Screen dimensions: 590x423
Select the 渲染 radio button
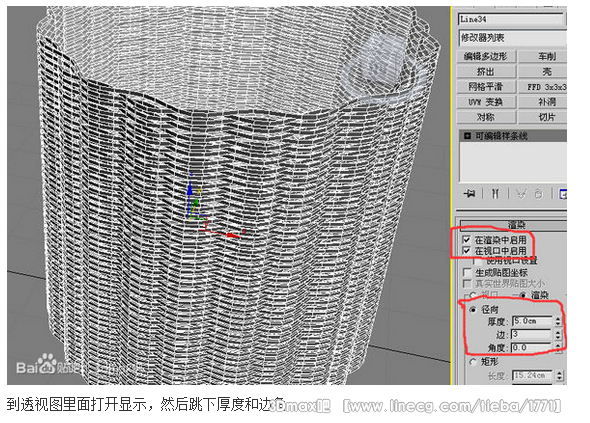coord(523,295)
